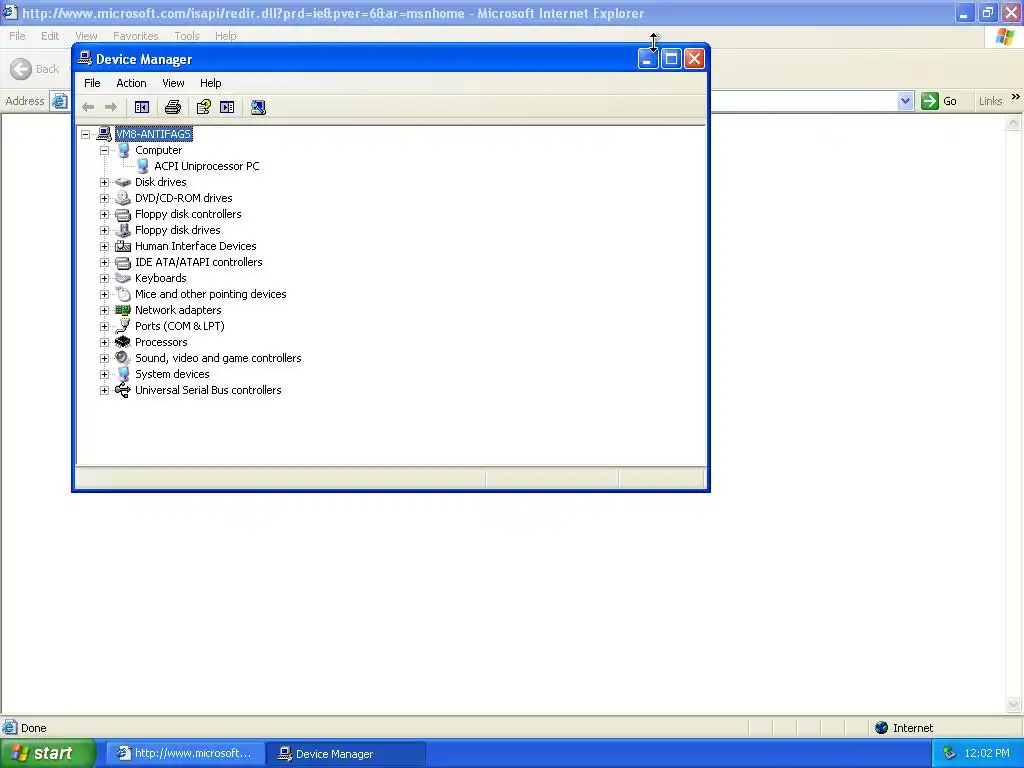Expand the Floppy disk drives node

pos(104,230)
